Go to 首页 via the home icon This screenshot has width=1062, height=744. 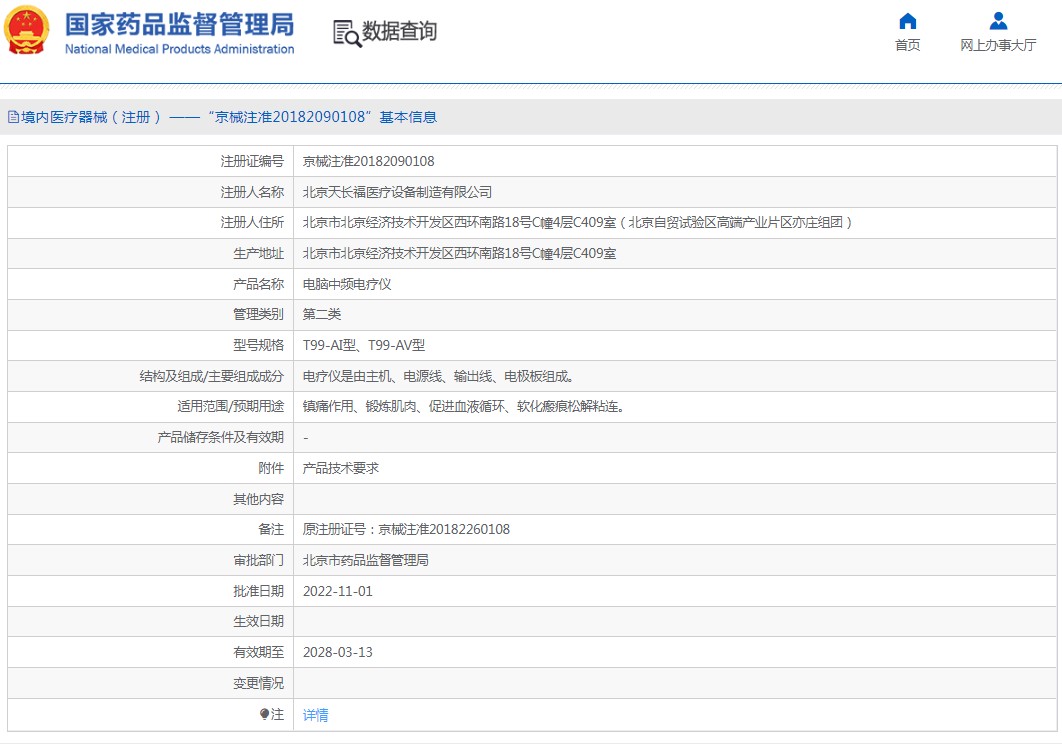(x=908, y=21)
